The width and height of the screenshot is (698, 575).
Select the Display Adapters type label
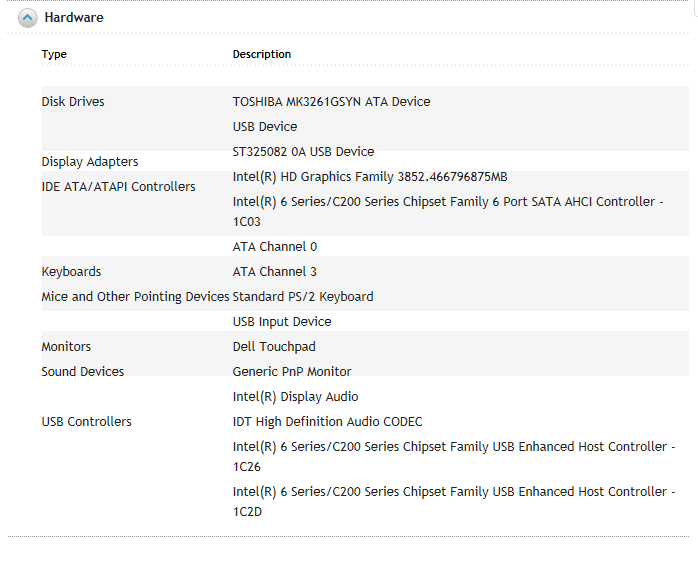(90, 162)
